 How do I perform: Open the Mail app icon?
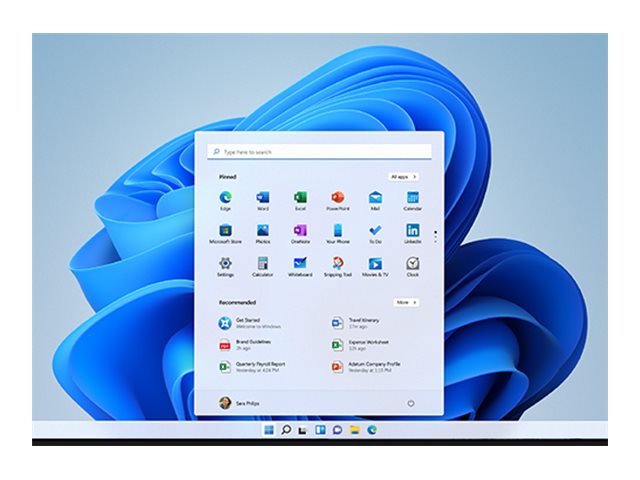(x=375, y=198)
